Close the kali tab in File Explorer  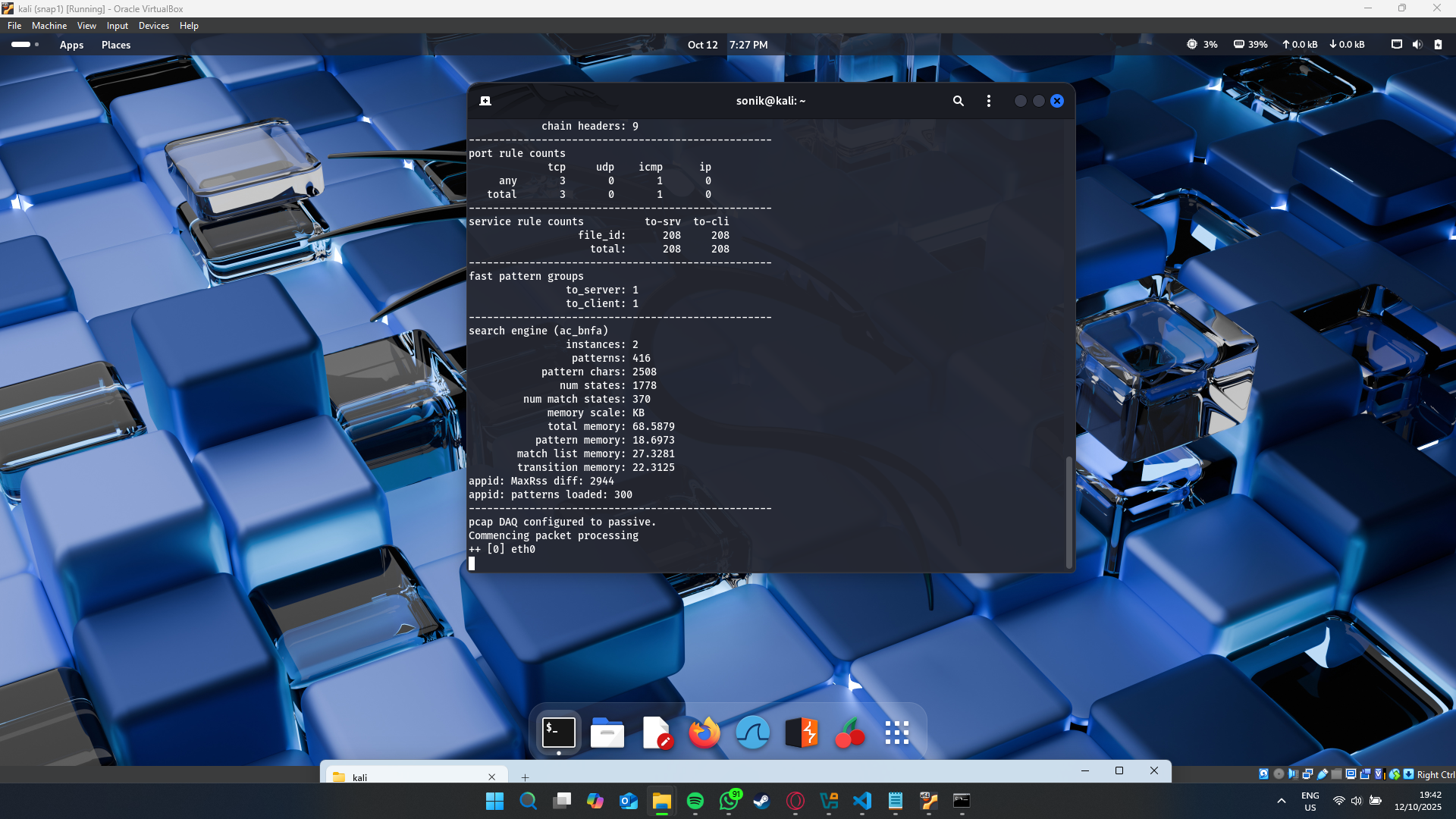pyautogui.click(x=491, y=777)
